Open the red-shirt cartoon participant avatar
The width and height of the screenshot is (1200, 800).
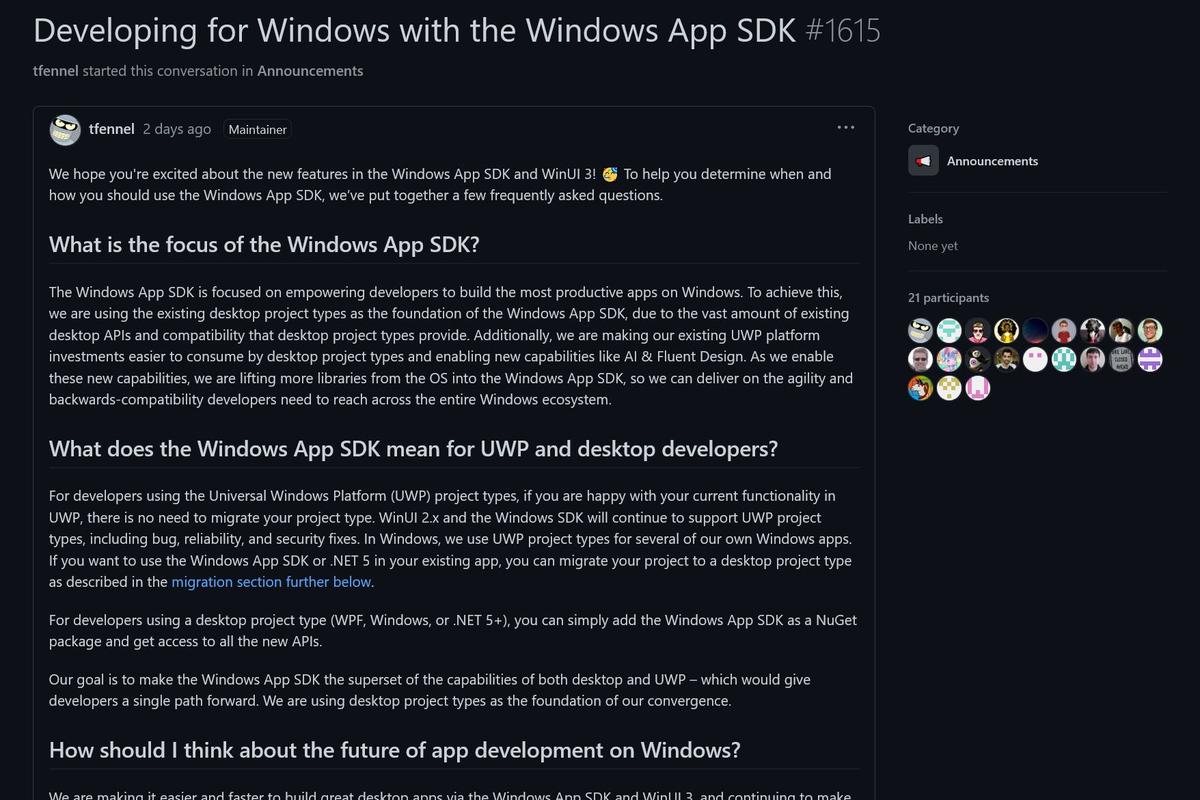tap(1064, 331)
